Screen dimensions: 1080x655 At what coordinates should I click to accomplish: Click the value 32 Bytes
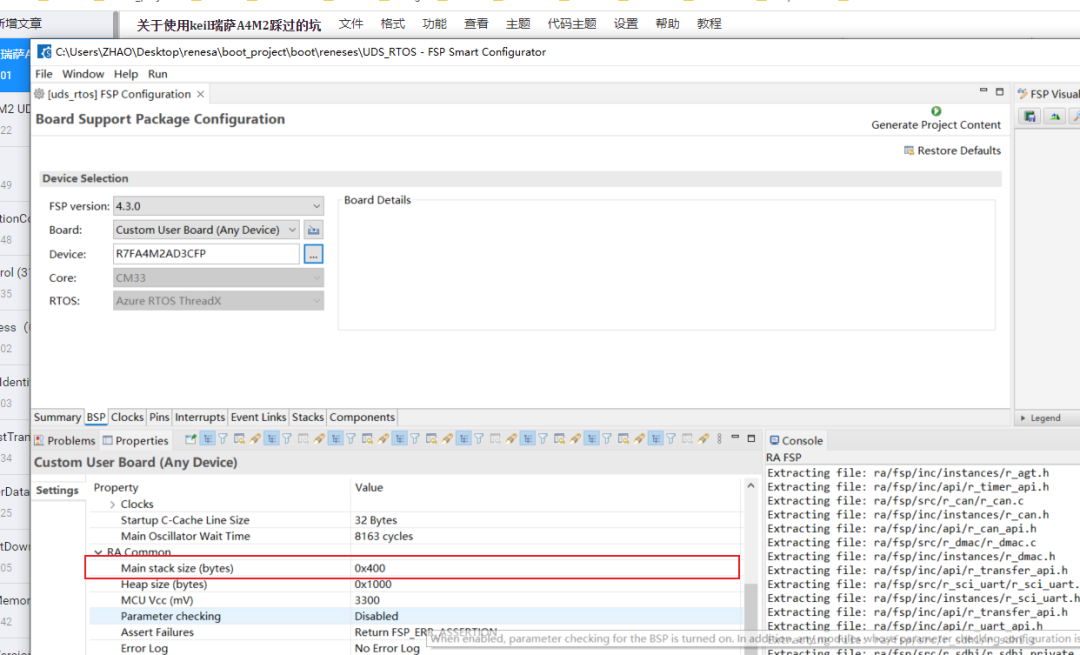375,520
